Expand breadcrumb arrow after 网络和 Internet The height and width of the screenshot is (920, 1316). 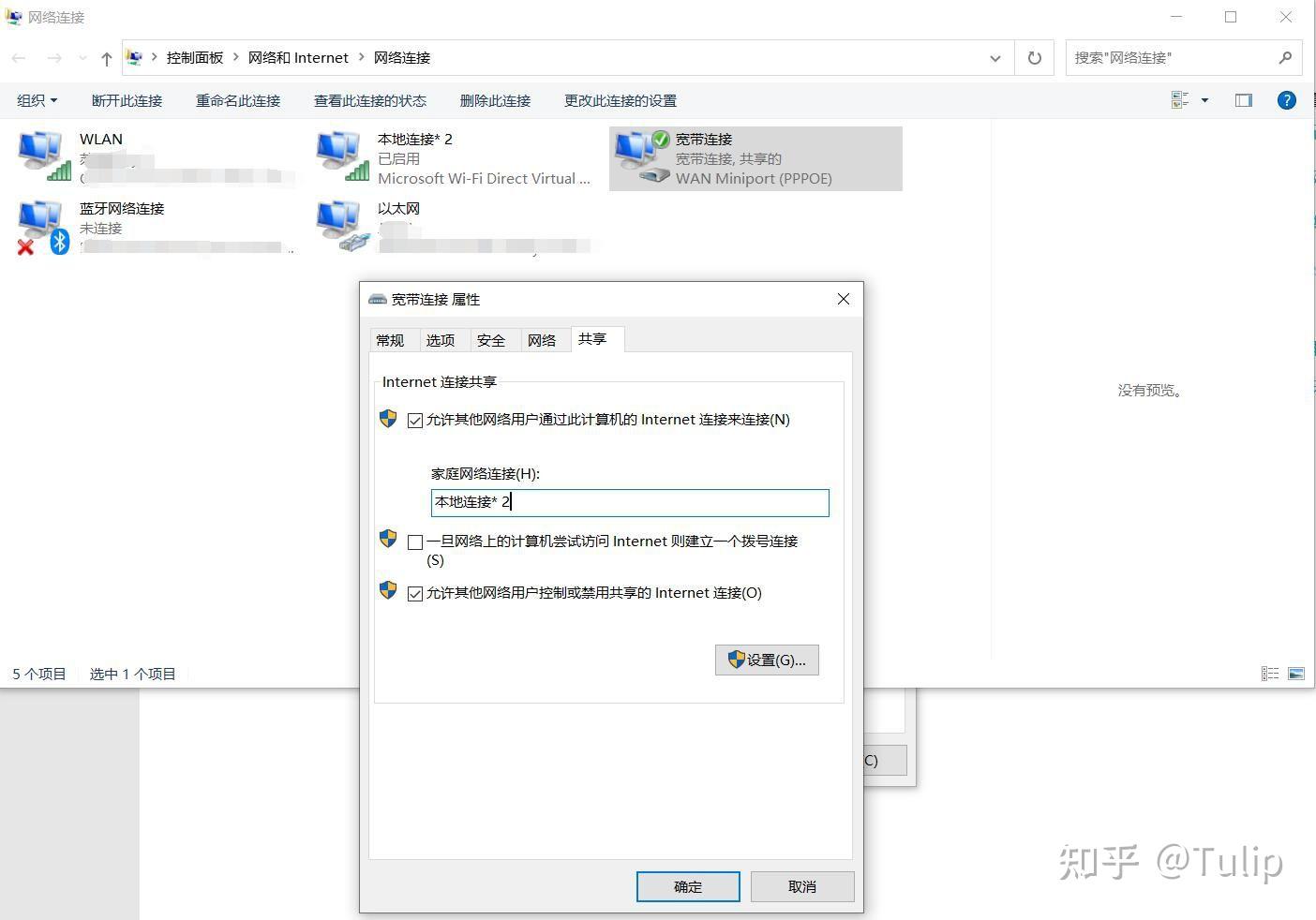click(361, 58)
